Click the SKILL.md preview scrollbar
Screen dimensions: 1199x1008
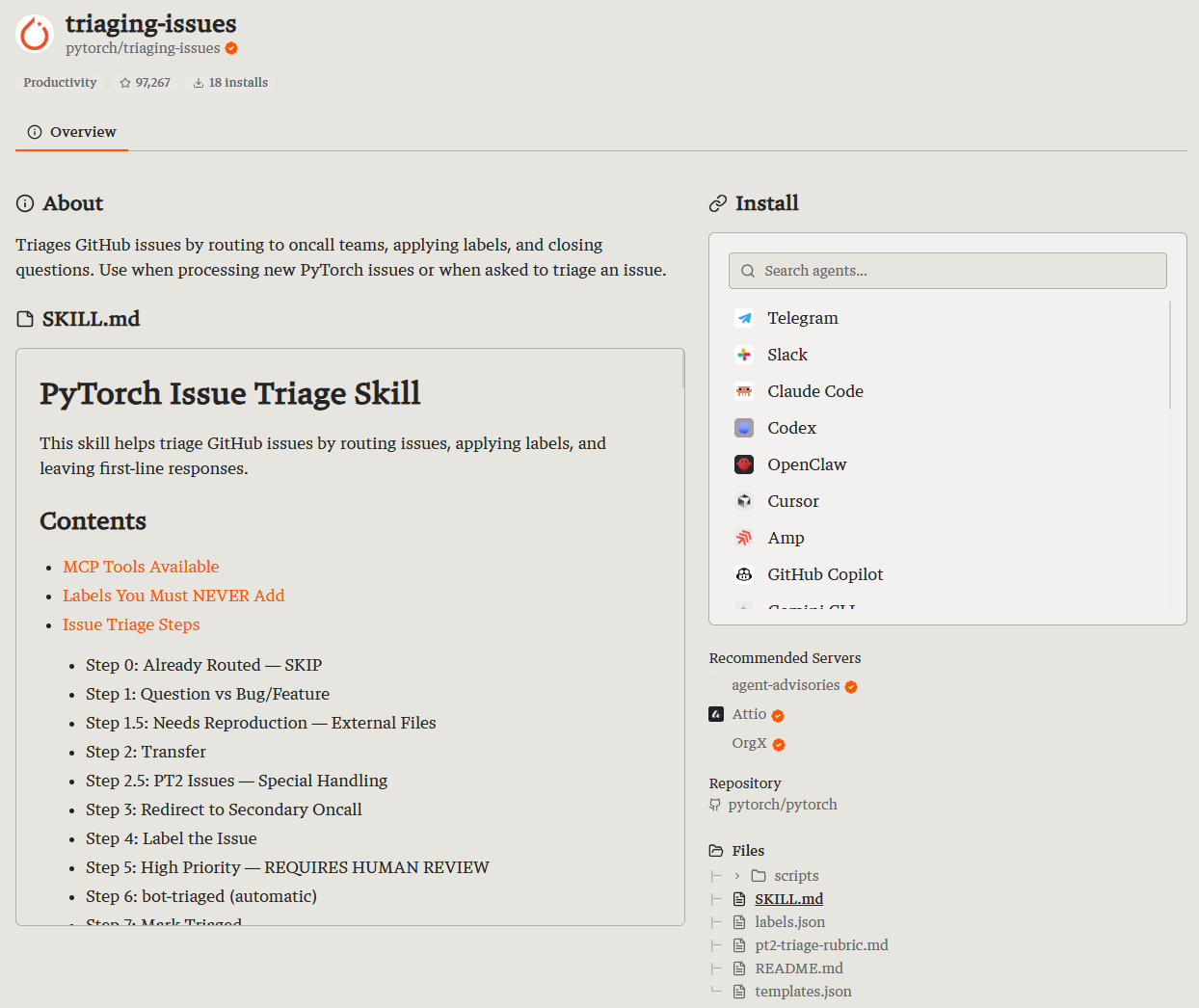tap(683, 370)
